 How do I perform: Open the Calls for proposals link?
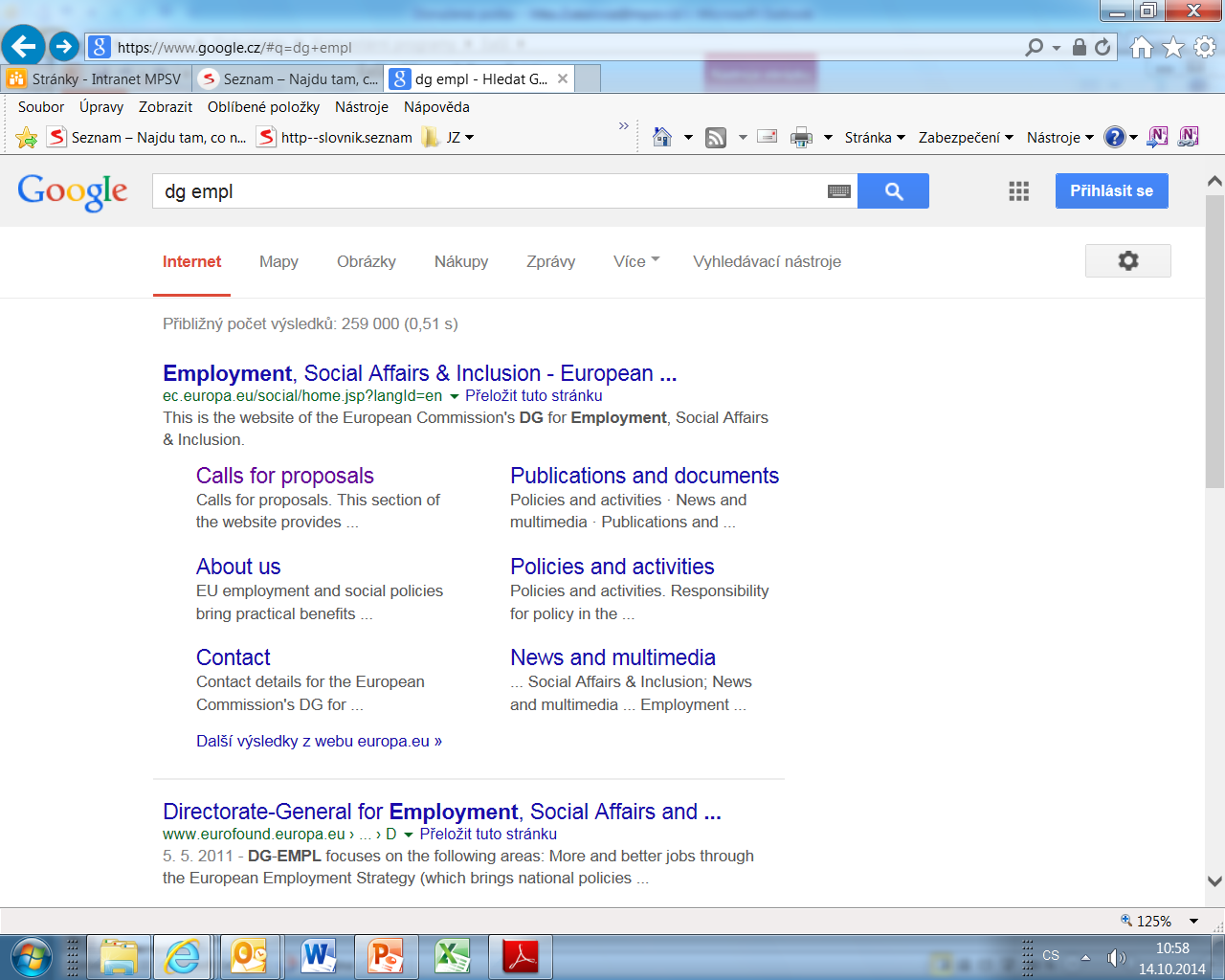coord(285,476)
